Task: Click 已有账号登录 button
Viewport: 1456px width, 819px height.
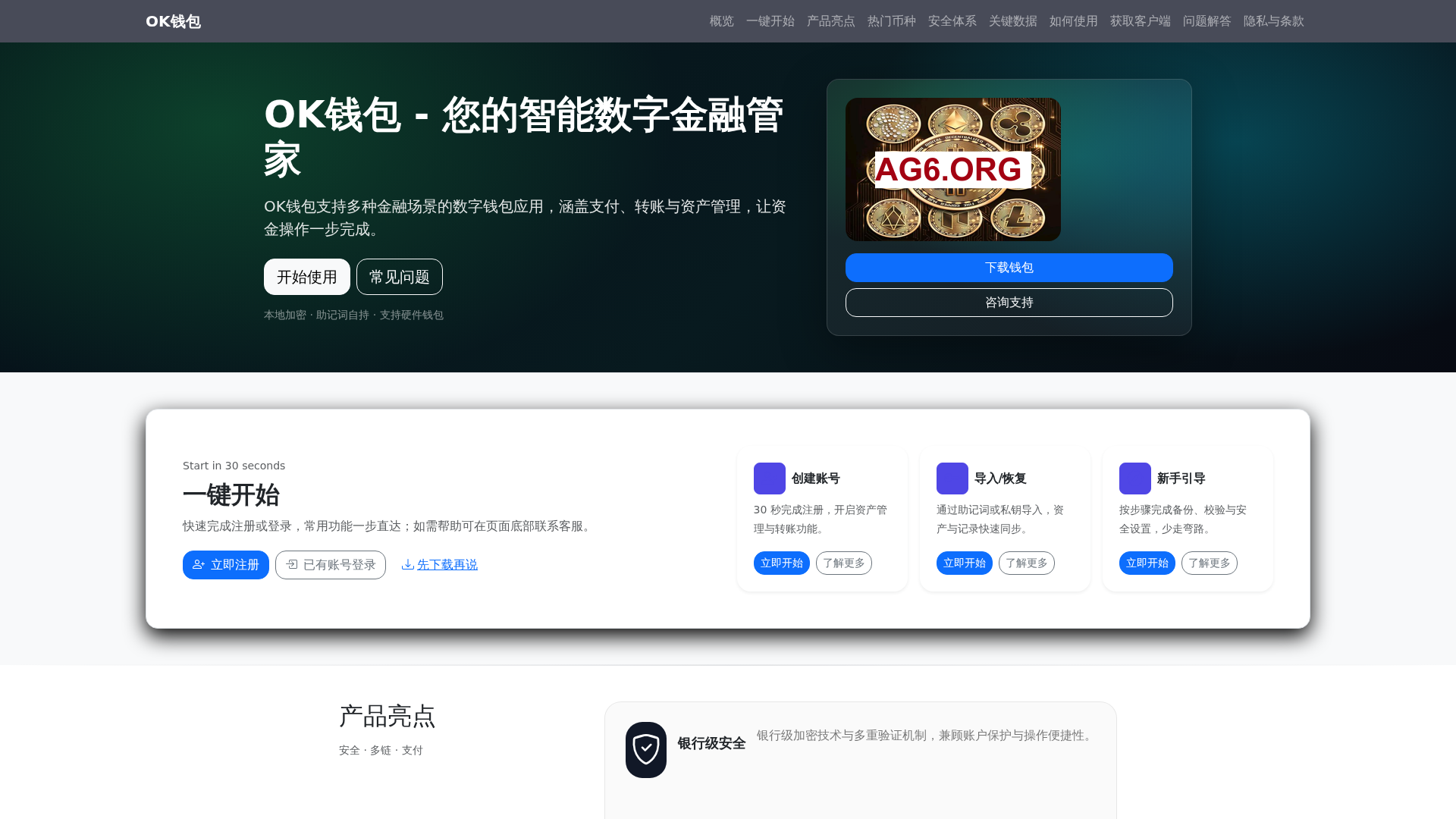Action: point(331,565)
